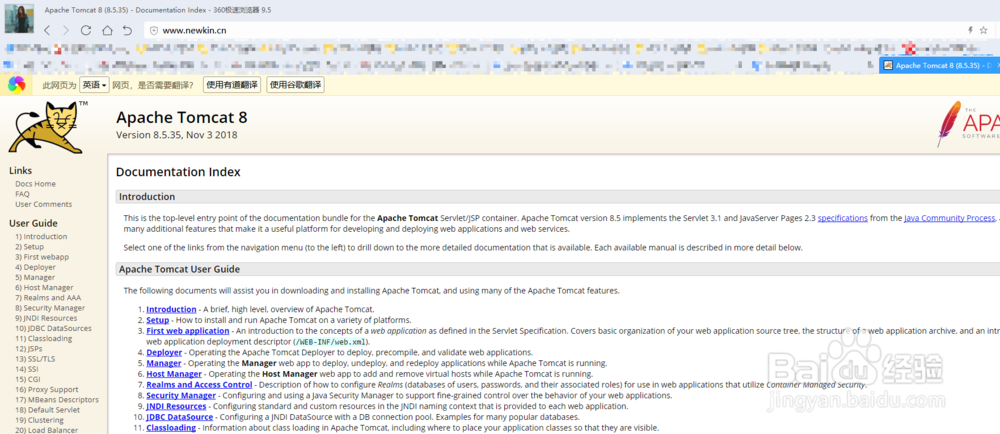This screenshot has height=434, width=1000.
Task: Click the Version 8.5.35, Nov 3 2018 text
Action: click(177, 135)
